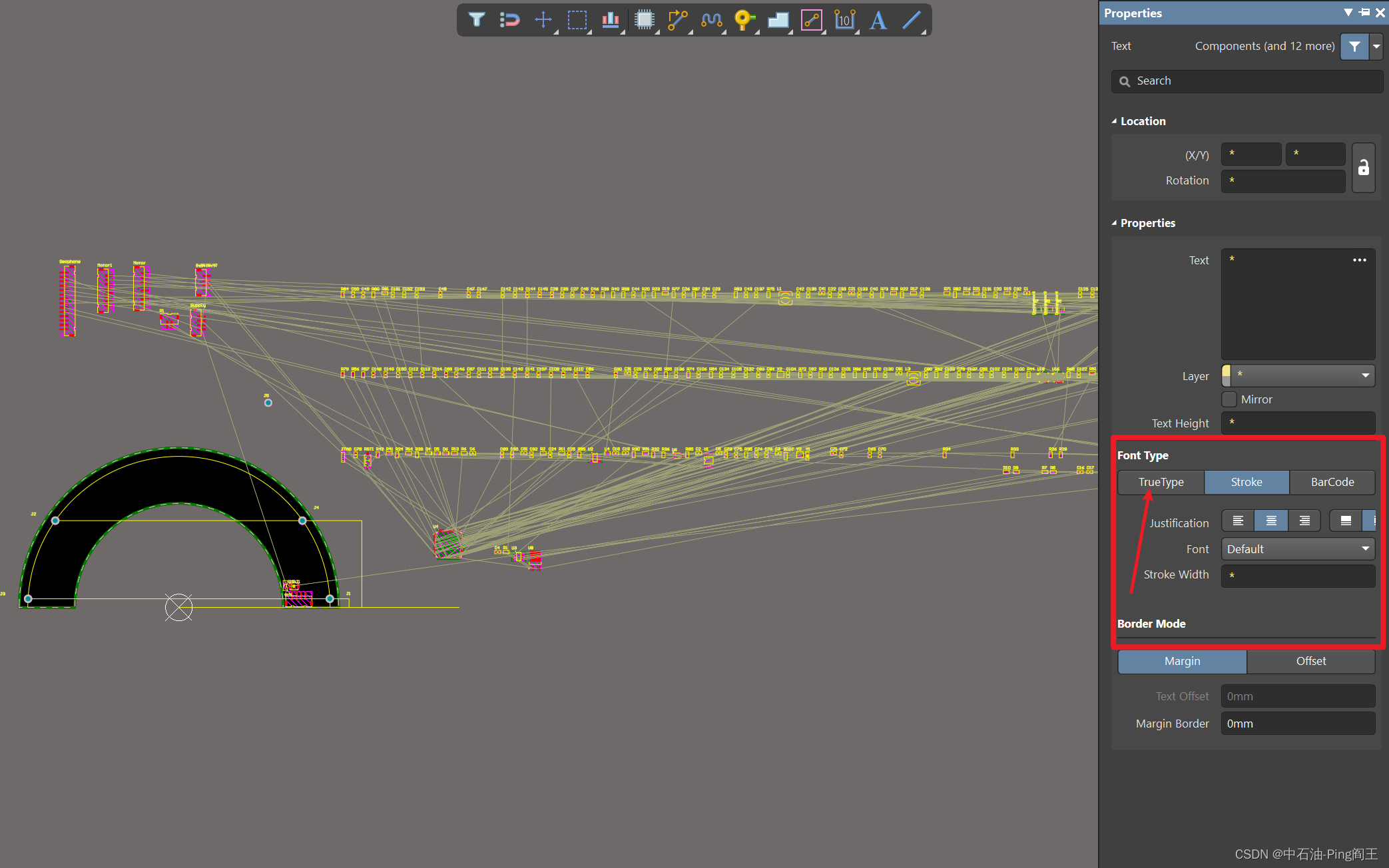Select the place dimension tool
The width and height of the screenshot is (1389, 868).
point(844,19)
